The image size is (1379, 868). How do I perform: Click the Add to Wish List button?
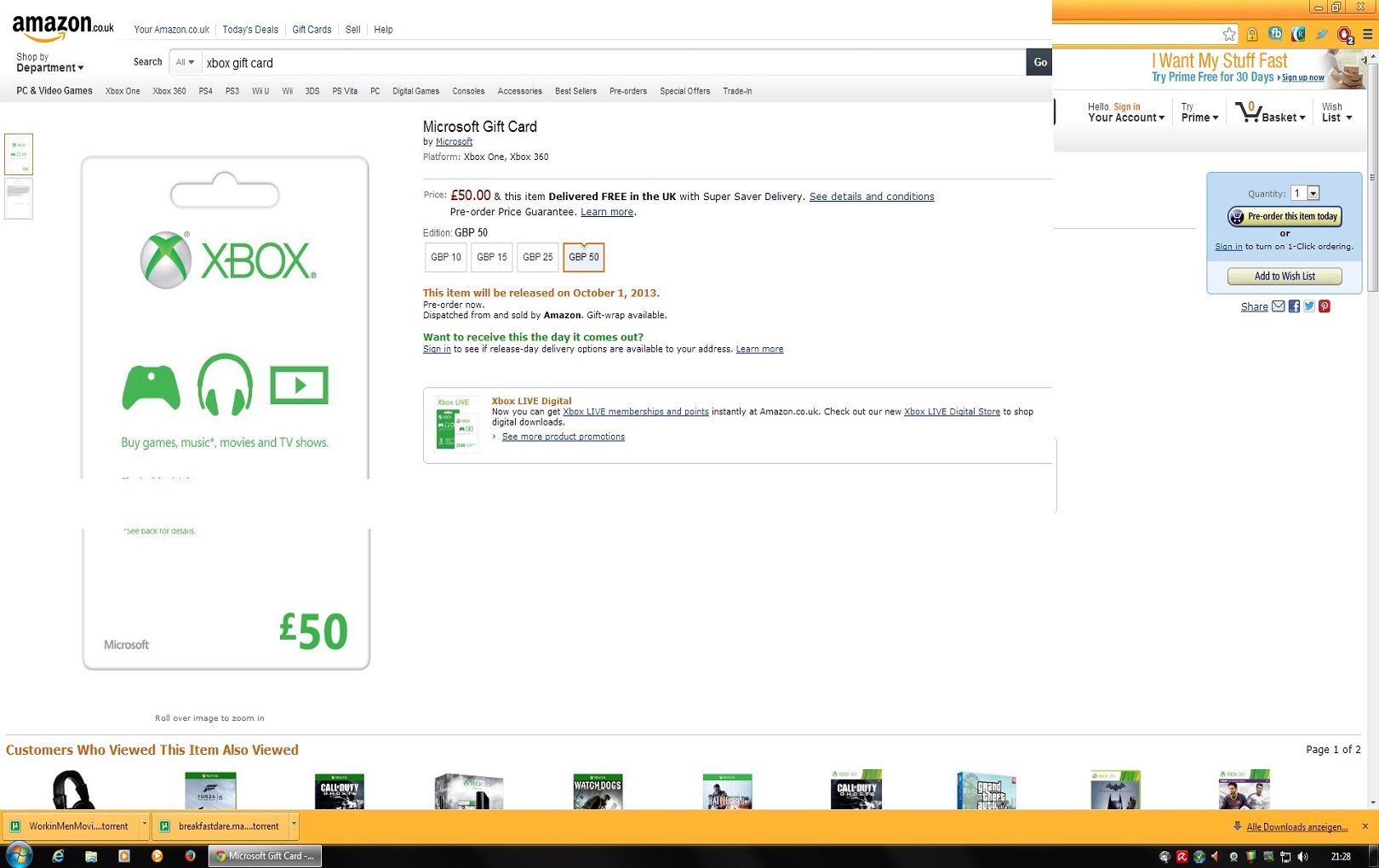point(1284,277)
